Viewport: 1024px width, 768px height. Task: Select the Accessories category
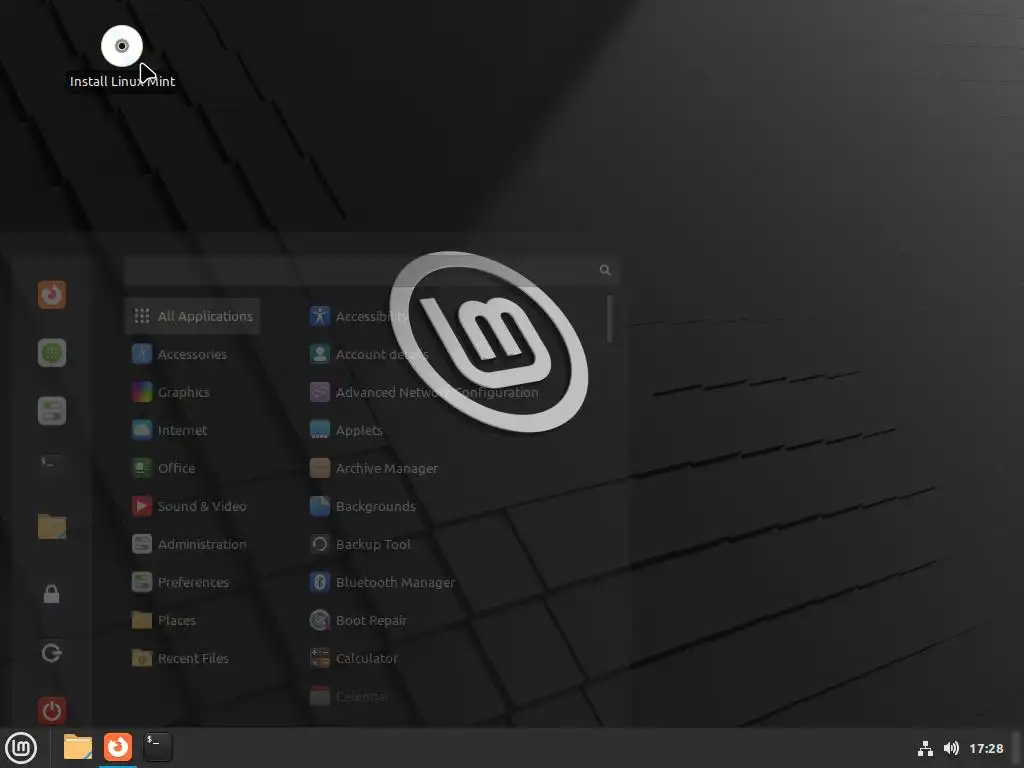click(x=192, y=354)
